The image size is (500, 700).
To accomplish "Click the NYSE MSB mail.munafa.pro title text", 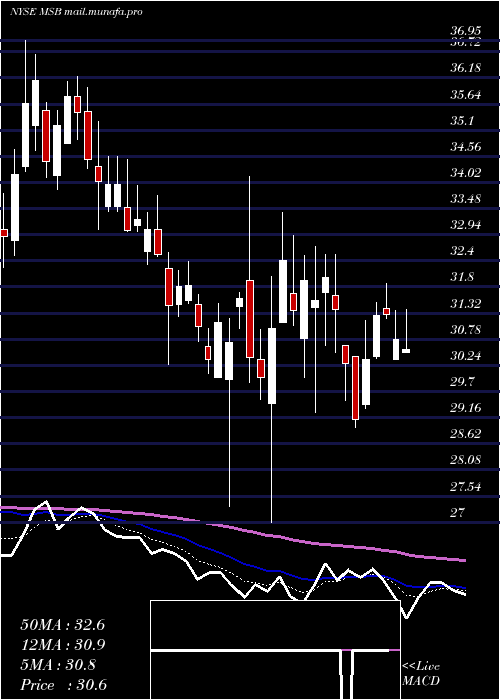I will click(x=76, y=12).
